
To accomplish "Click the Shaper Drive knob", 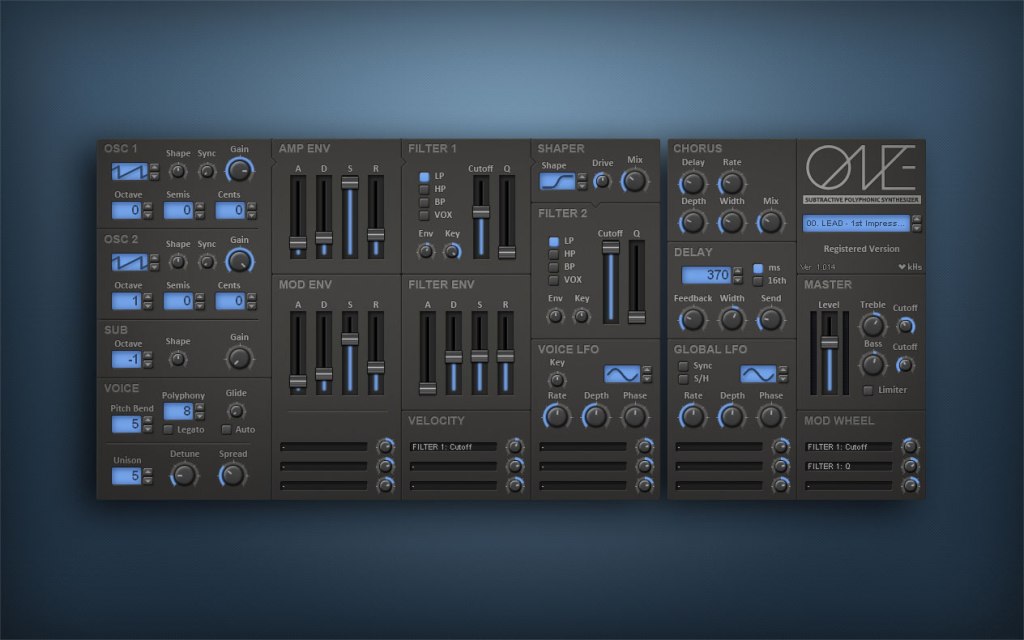I will point(601,180).
